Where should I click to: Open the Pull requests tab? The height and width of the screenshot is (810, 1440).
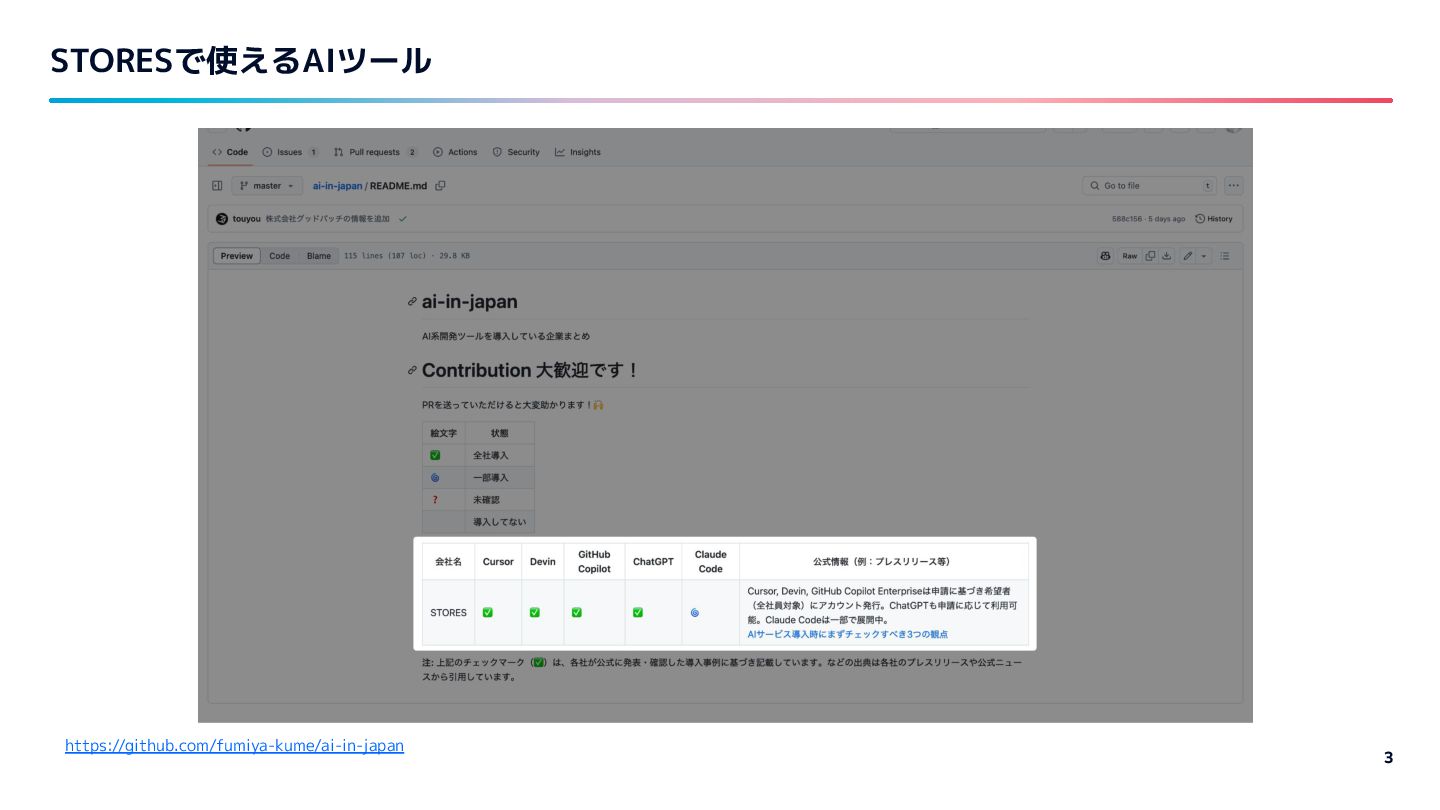[x=376, y=152]
